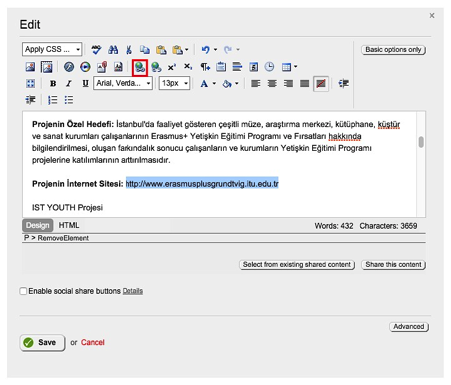
Task: Create a bulleted list
Action: tap(69, 100)
